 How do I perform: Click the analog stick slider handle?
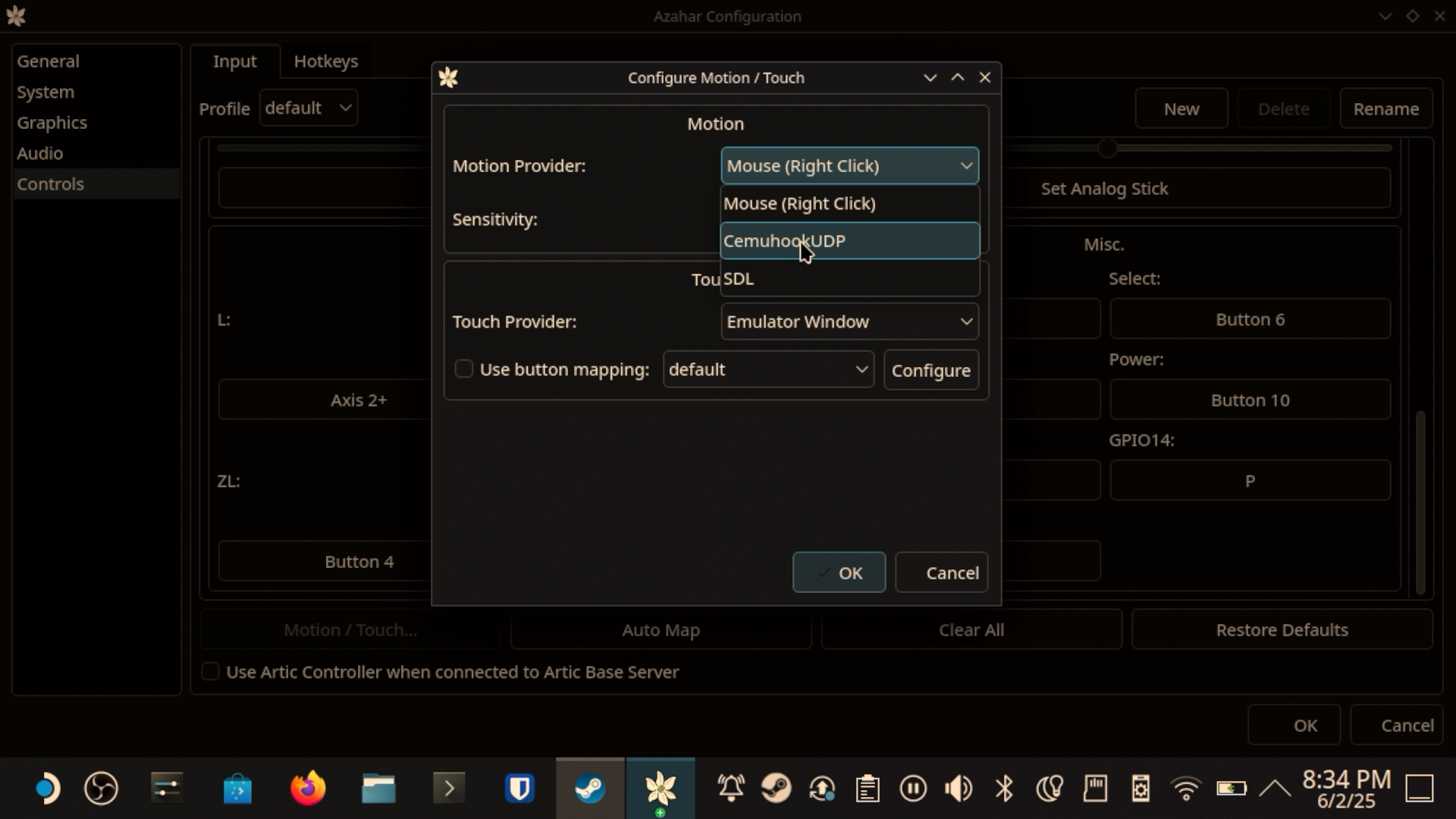(x=1108, y=148)
